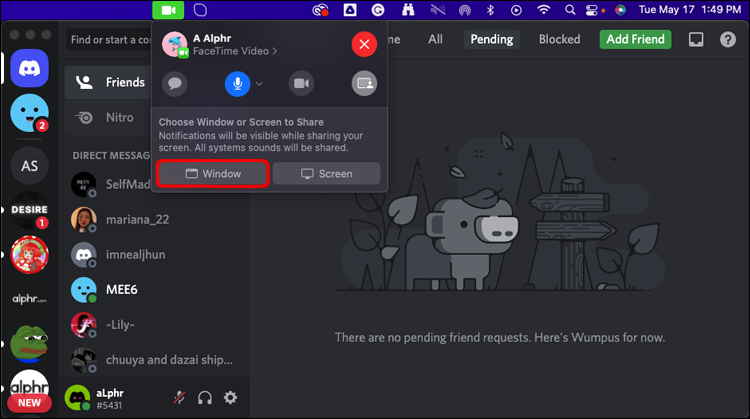Open the Pepe frog server
This screenshot has height=419, width=750.
[x=30, y=344]
